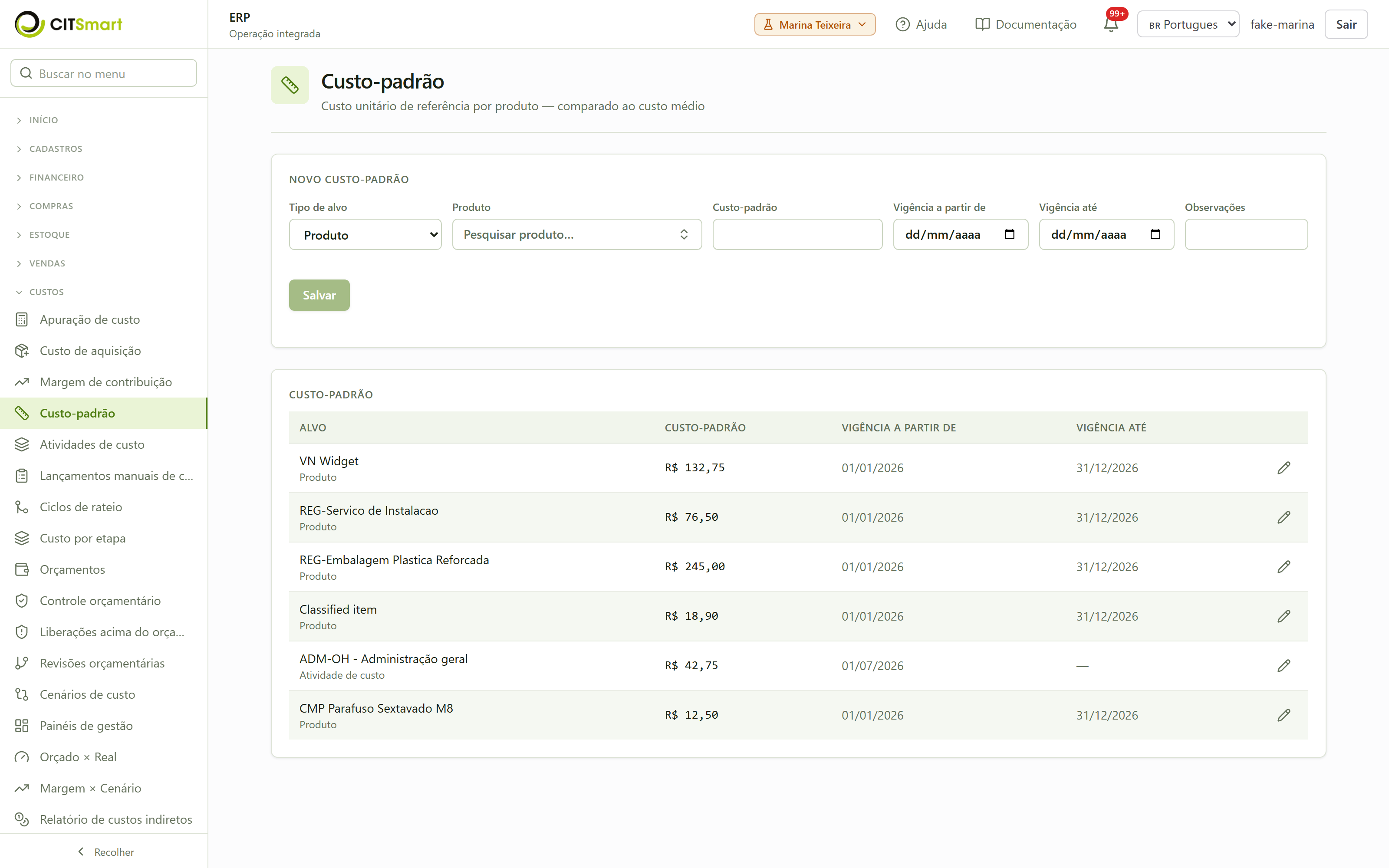1389x868 pixels.
Task: Open the Documentação link
Action: (1026, 24)
